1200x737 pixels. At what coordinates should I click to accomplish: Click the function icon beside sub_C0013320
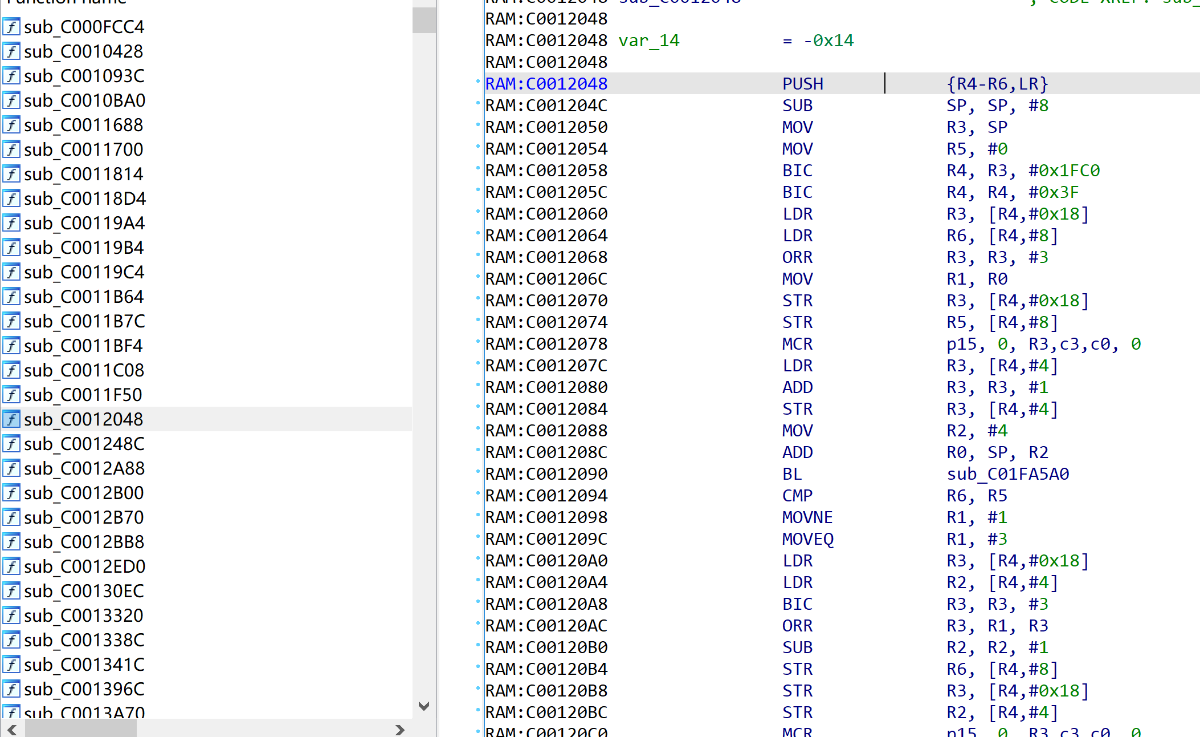(x=11, y=615)
